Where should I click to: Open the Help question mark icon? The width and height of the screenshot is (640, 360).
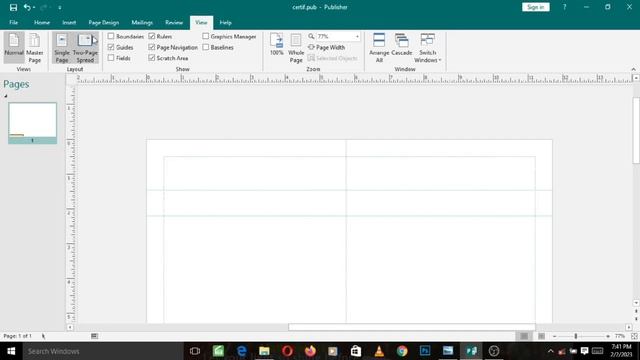point(564,7)
